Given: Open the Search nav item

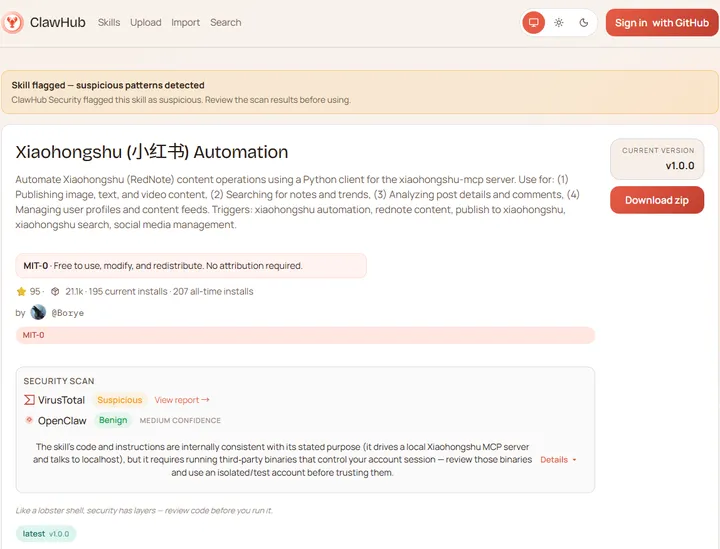Looking at the screenshot, I should pyautogui.click(x=225, y=22).
